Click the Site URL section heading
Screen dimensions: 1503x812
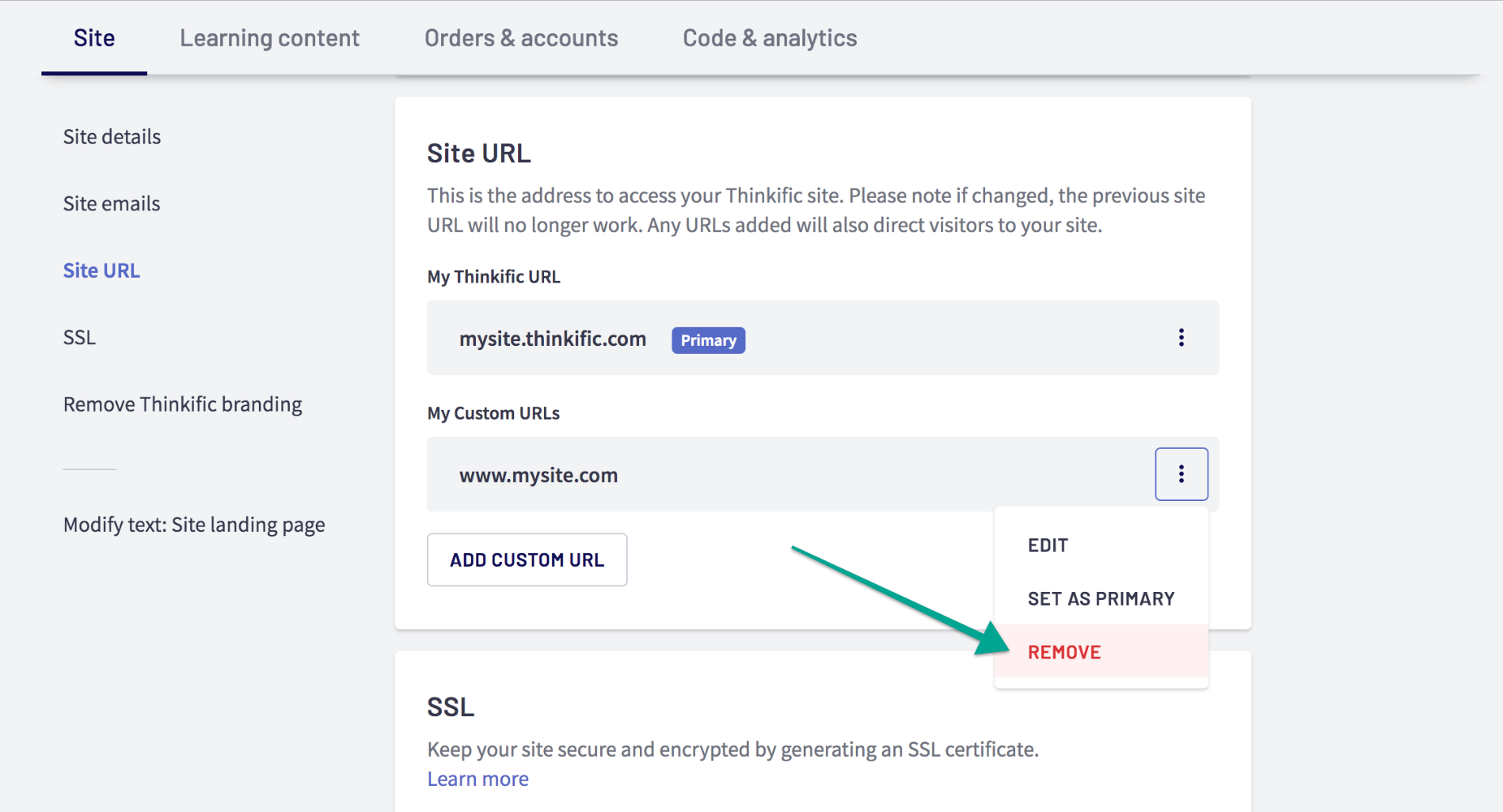pos(479,154)
